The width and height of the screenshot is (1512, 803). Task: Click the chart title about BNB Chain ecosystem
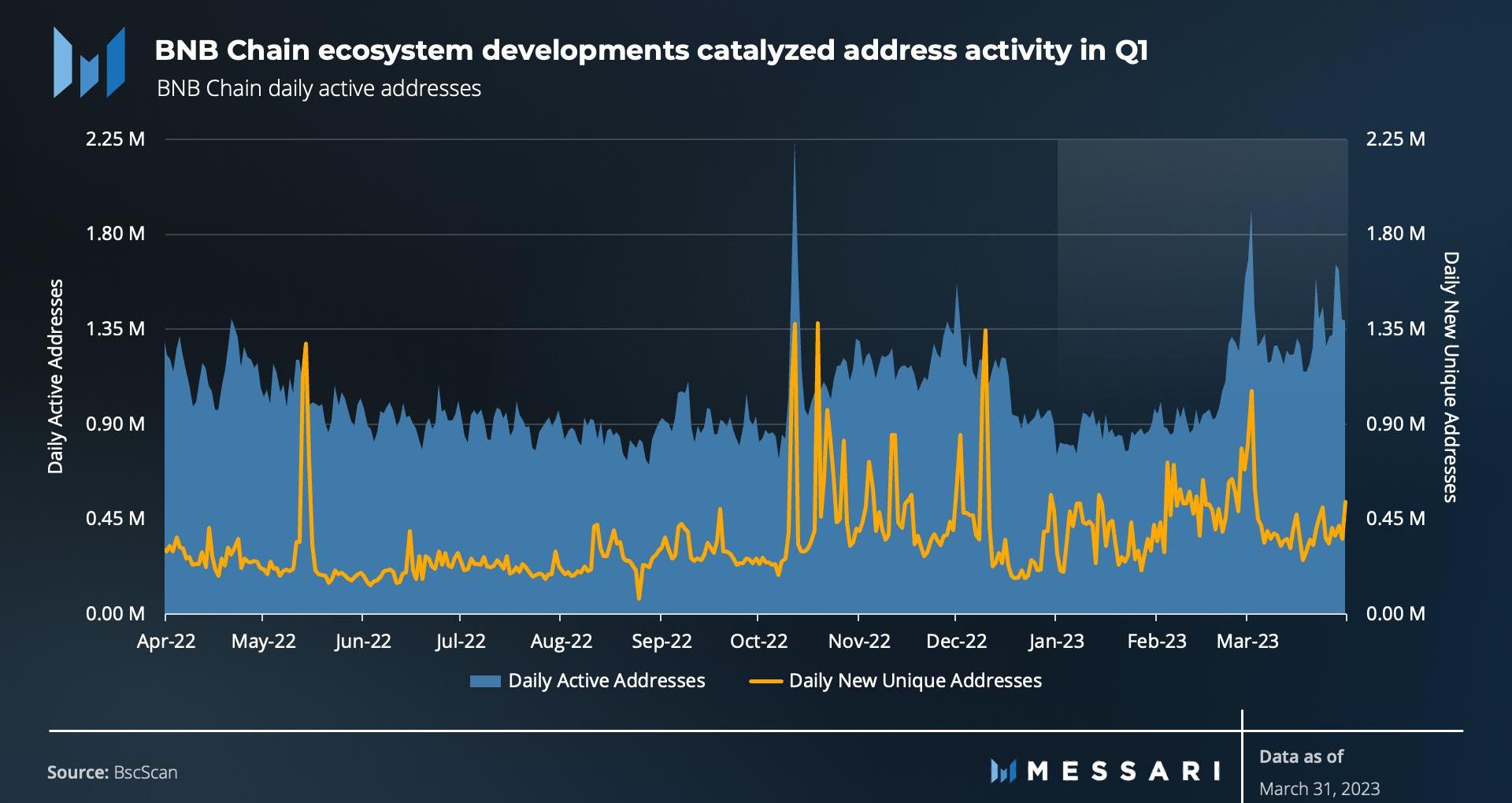click(651, 50)
